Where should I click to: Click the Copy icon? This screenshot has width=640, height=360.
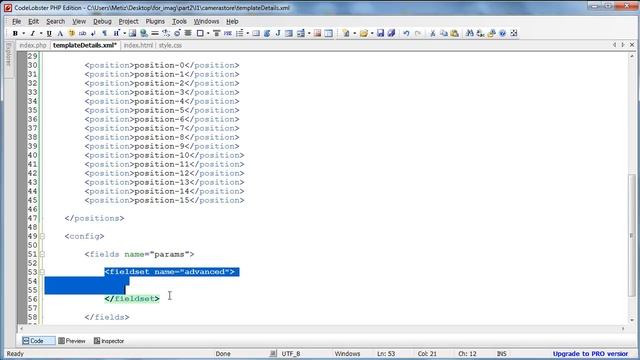pos(444,33)
